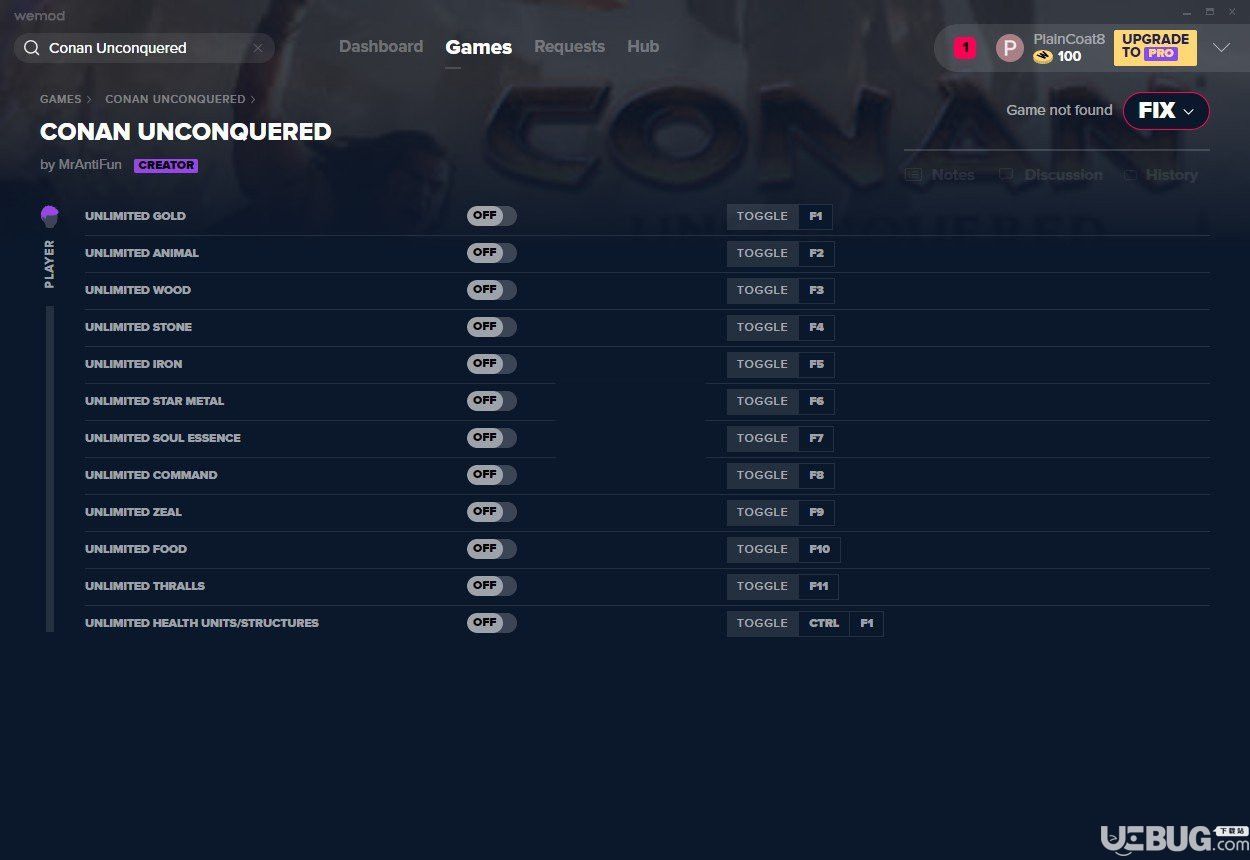
Task: Toggle Unlimited Food switch
Action: pos(492,549)
